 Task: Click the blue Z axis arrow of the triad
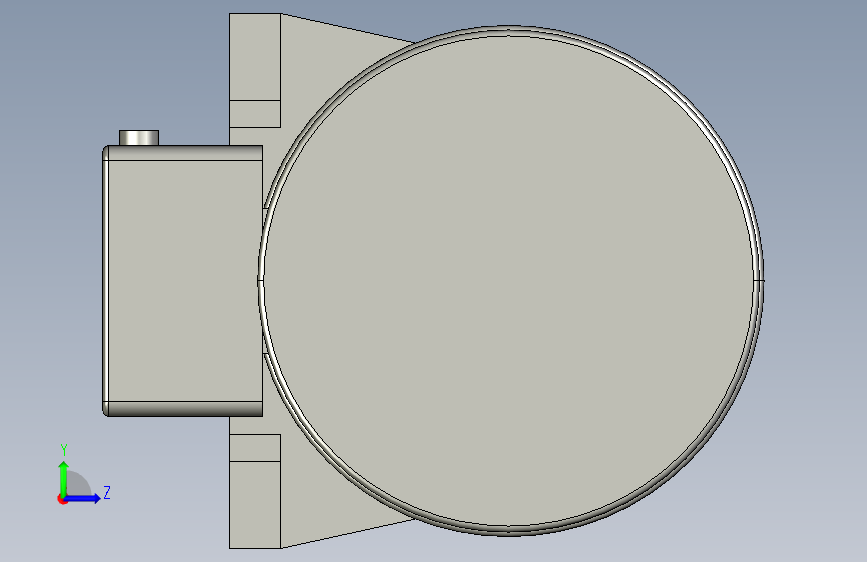click(83, 498)
